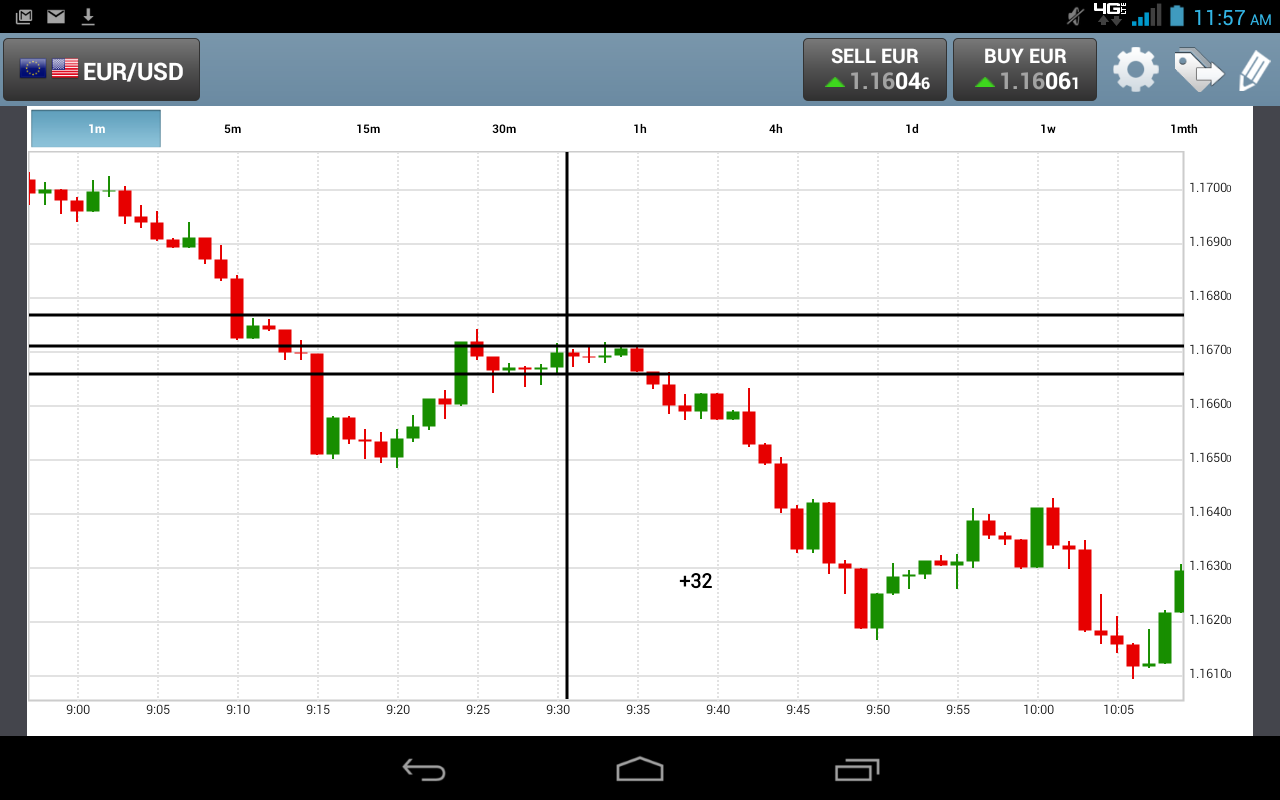Tap the Android home navigation button

[x=640, y=769]
